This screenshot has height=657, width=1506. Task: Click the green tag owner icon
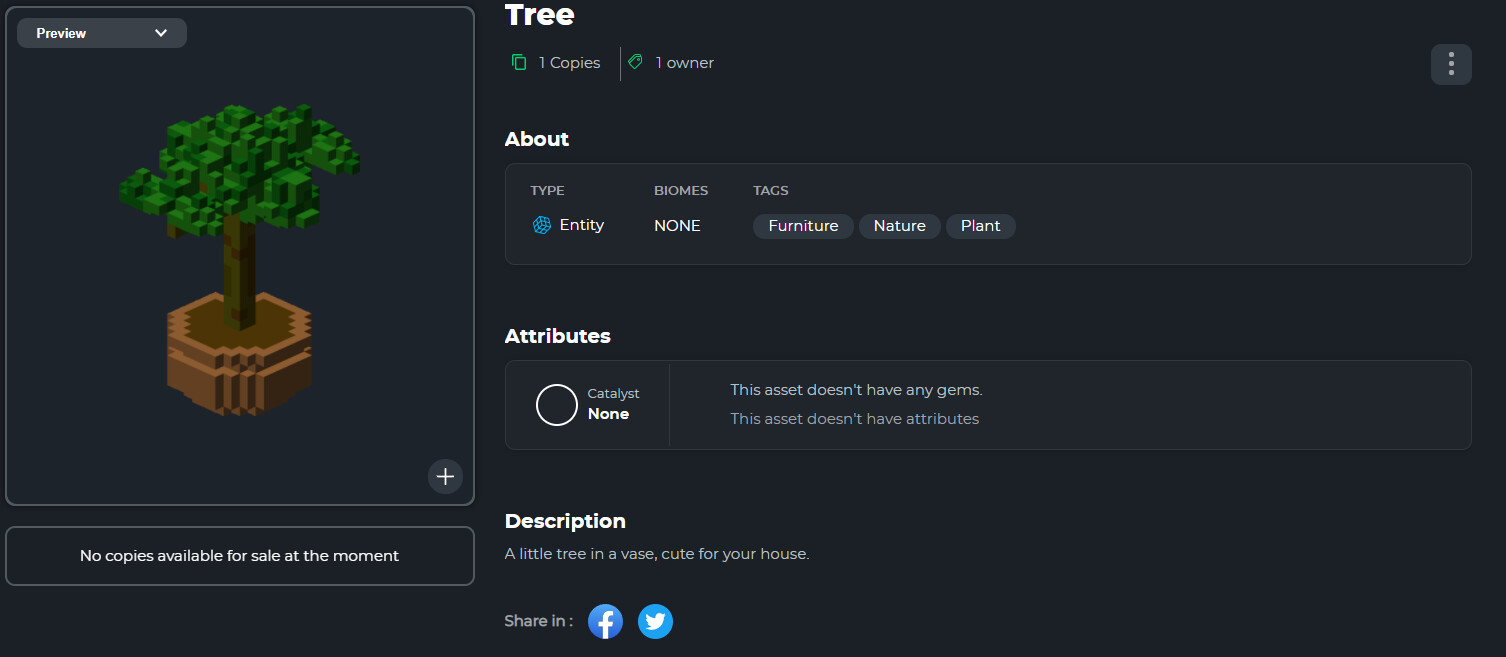click(635, 62)
